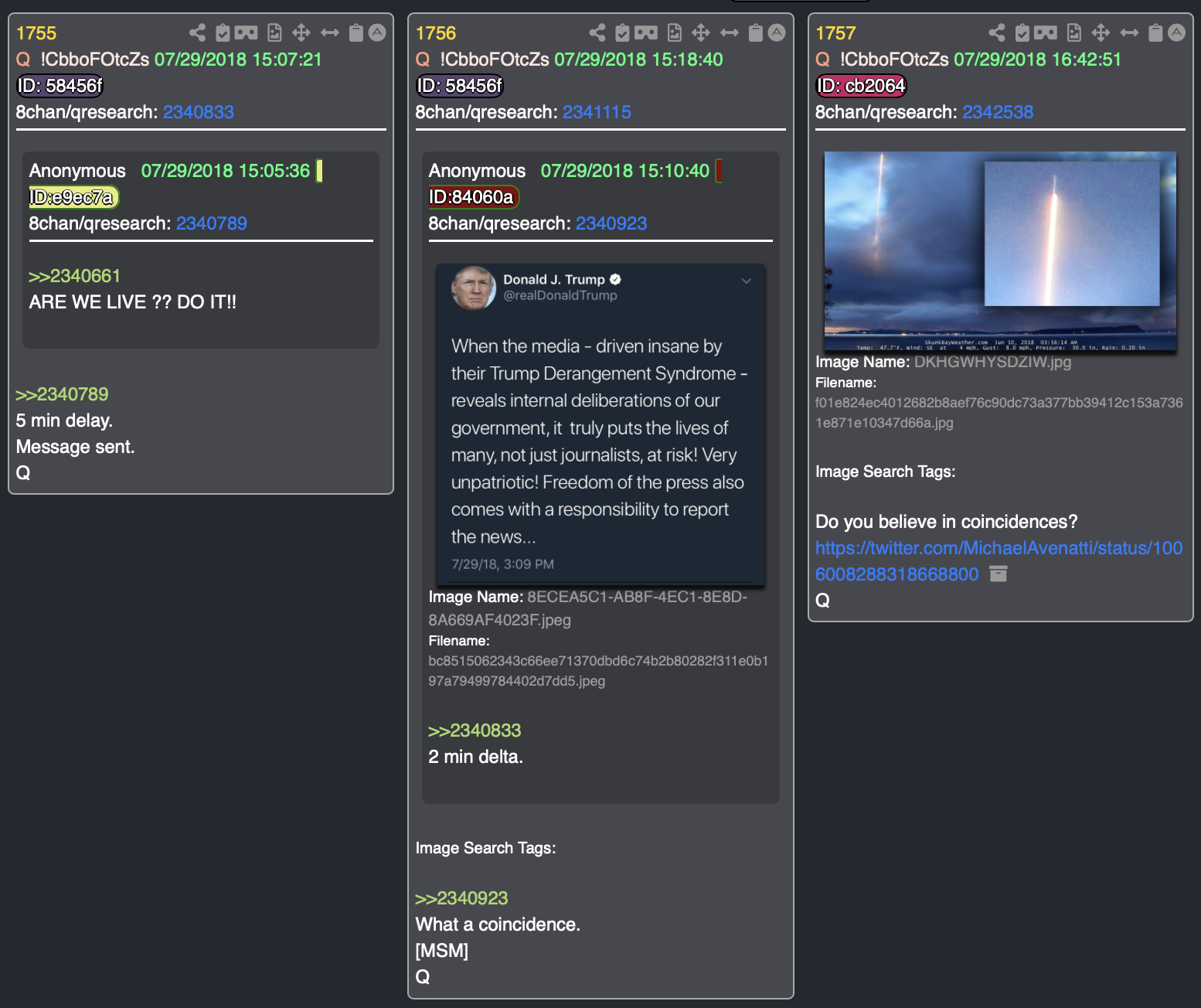Click Trump profile avatar in tweet image

474,288
